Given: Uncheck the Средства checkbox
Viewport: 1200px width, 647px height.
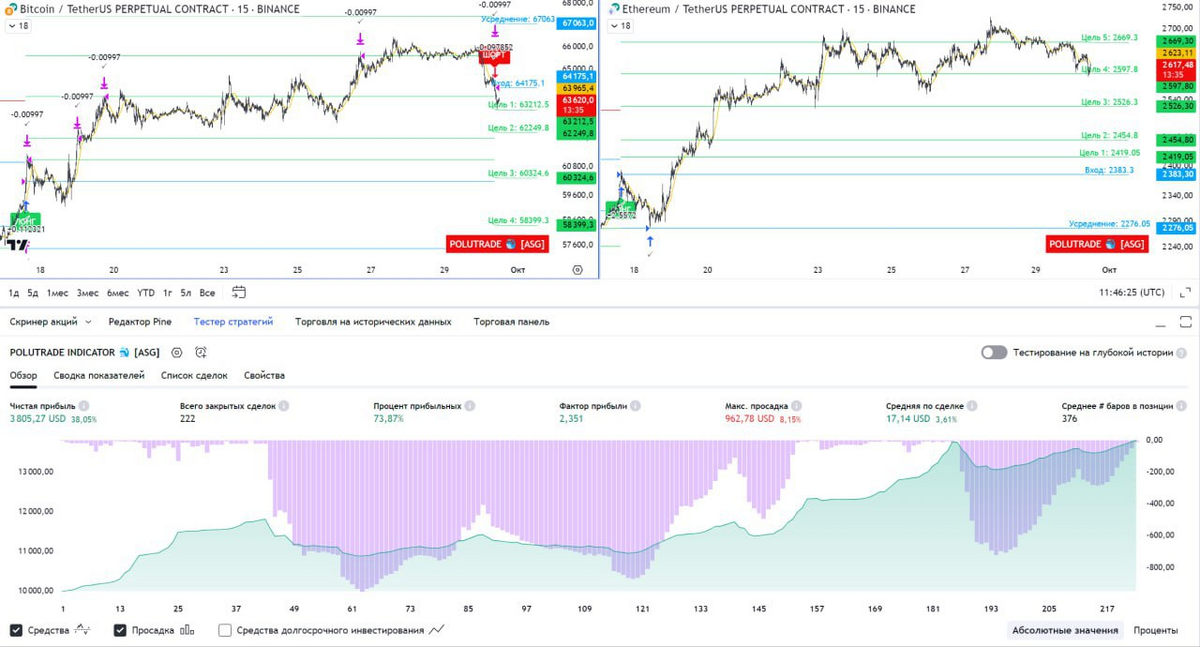Looking at the screenshot, I should click(x=16, y=631).
